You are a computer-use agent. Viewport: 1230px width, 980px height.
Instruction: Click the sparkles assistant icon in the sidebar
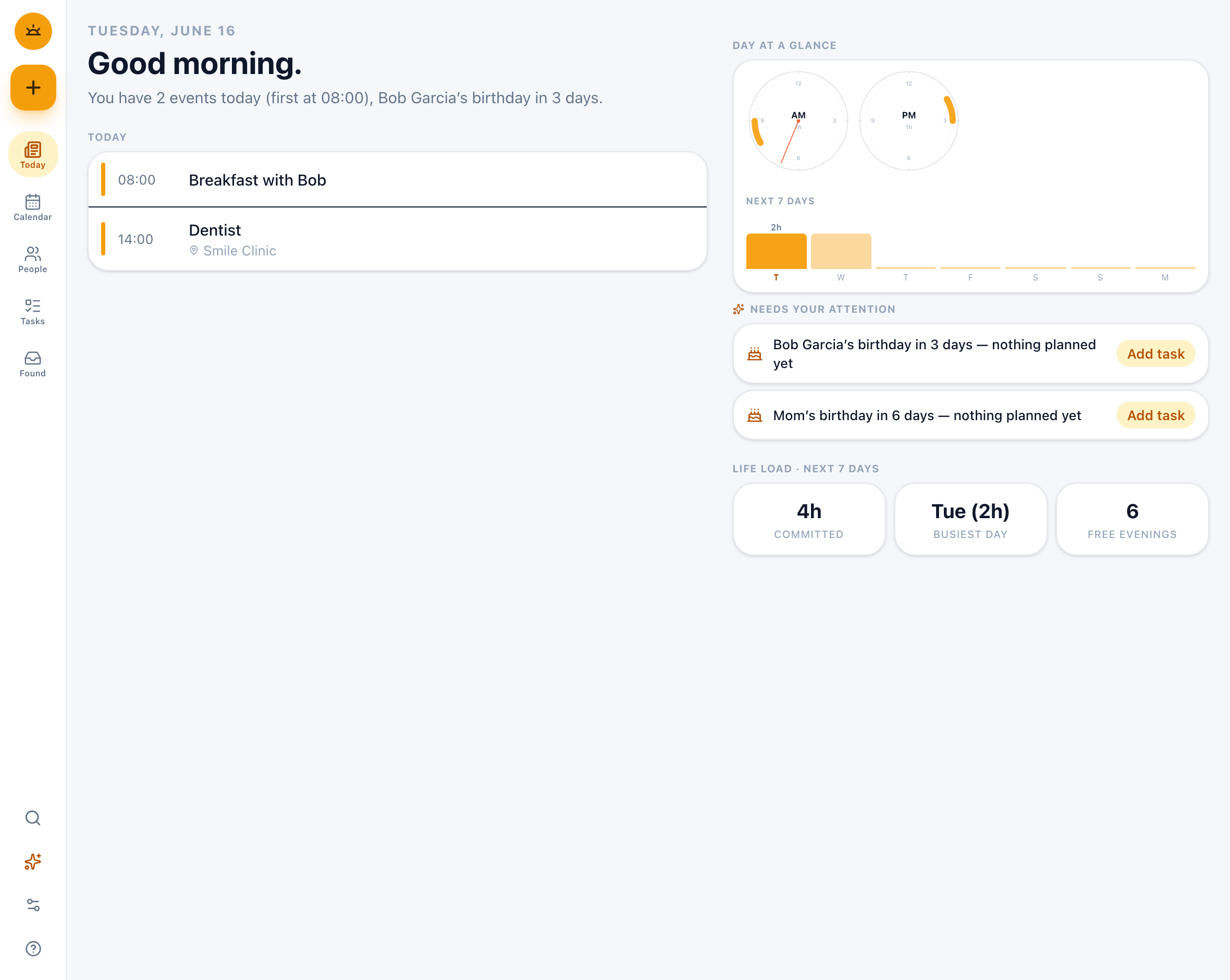33,861
